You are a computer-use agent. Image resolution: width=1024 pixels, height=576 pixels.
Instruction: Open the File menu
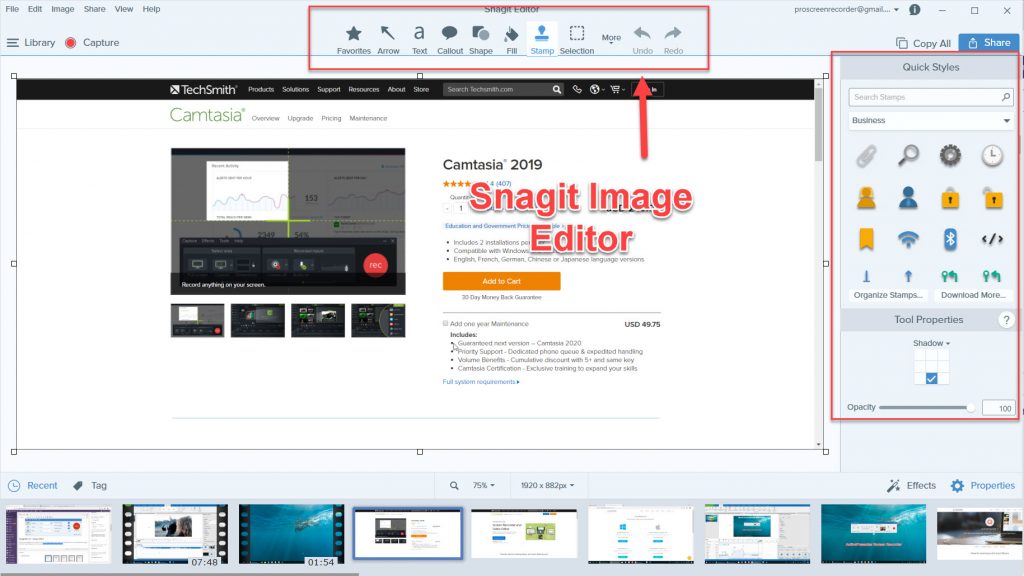click(x=12, y=9)
